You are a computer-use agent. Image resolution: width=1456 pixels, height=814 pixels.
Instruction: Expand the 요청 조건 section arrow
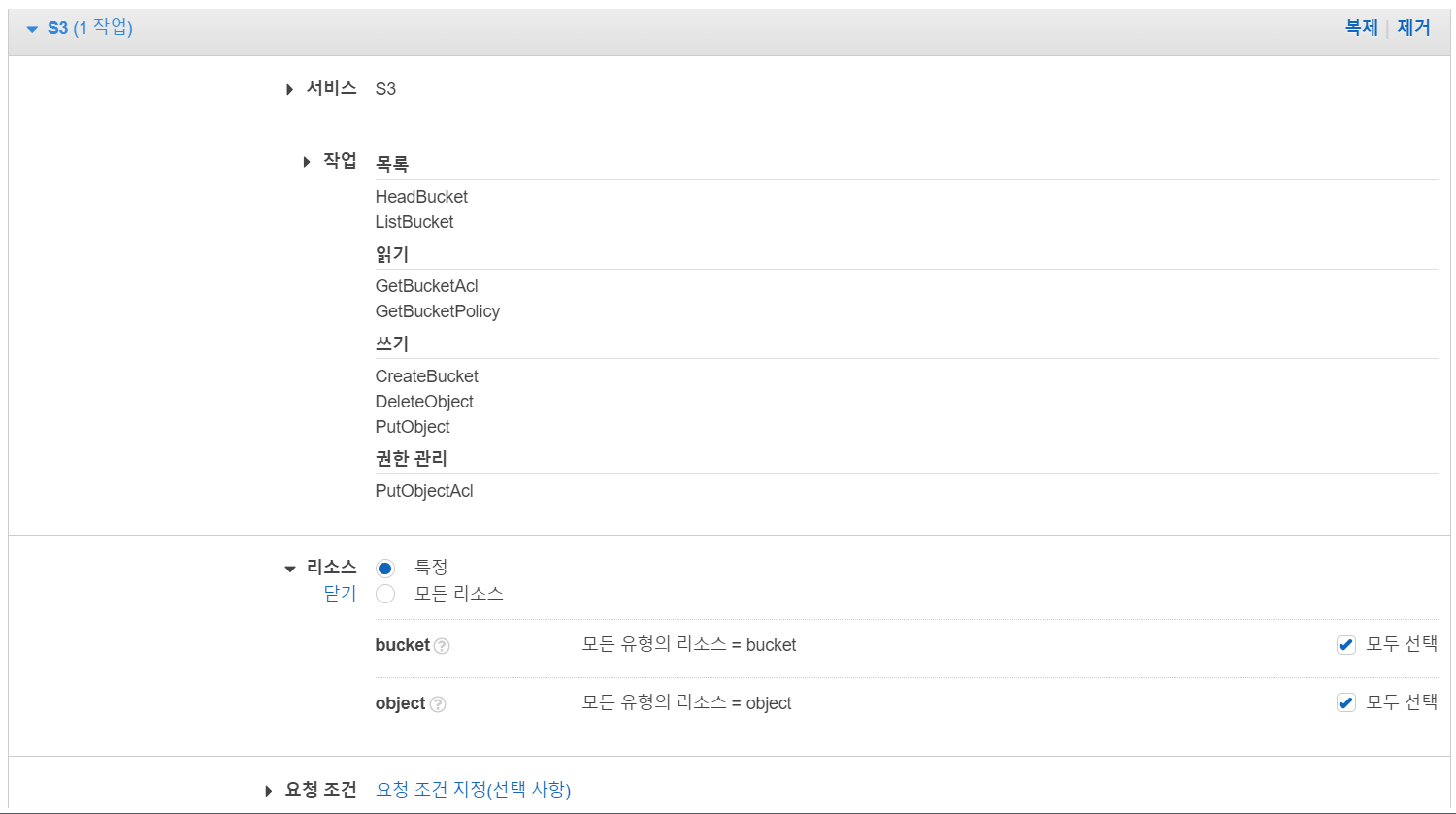click(x=269, y=791)
